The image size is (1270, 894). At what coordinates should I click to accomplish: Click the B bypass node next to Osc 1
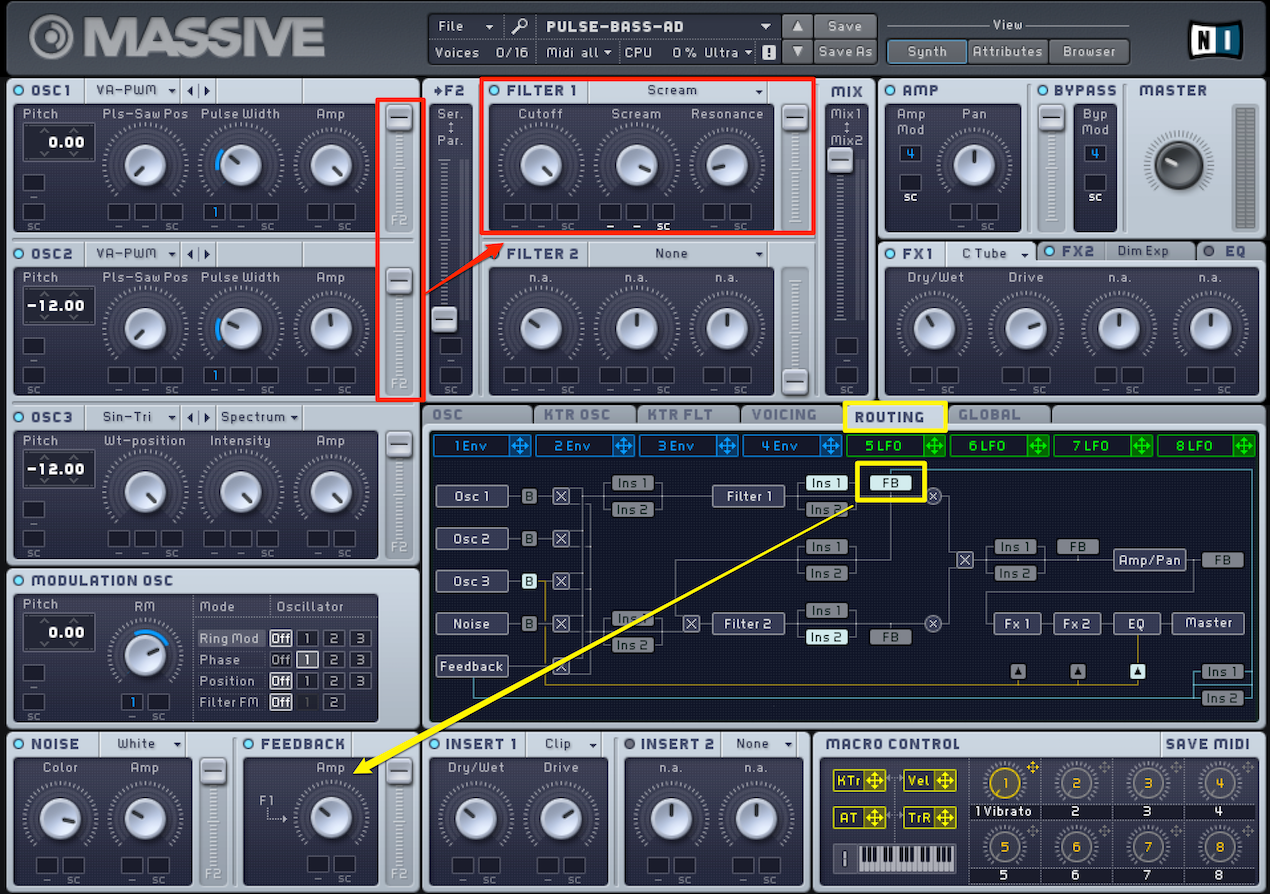(x=530, y=496)
